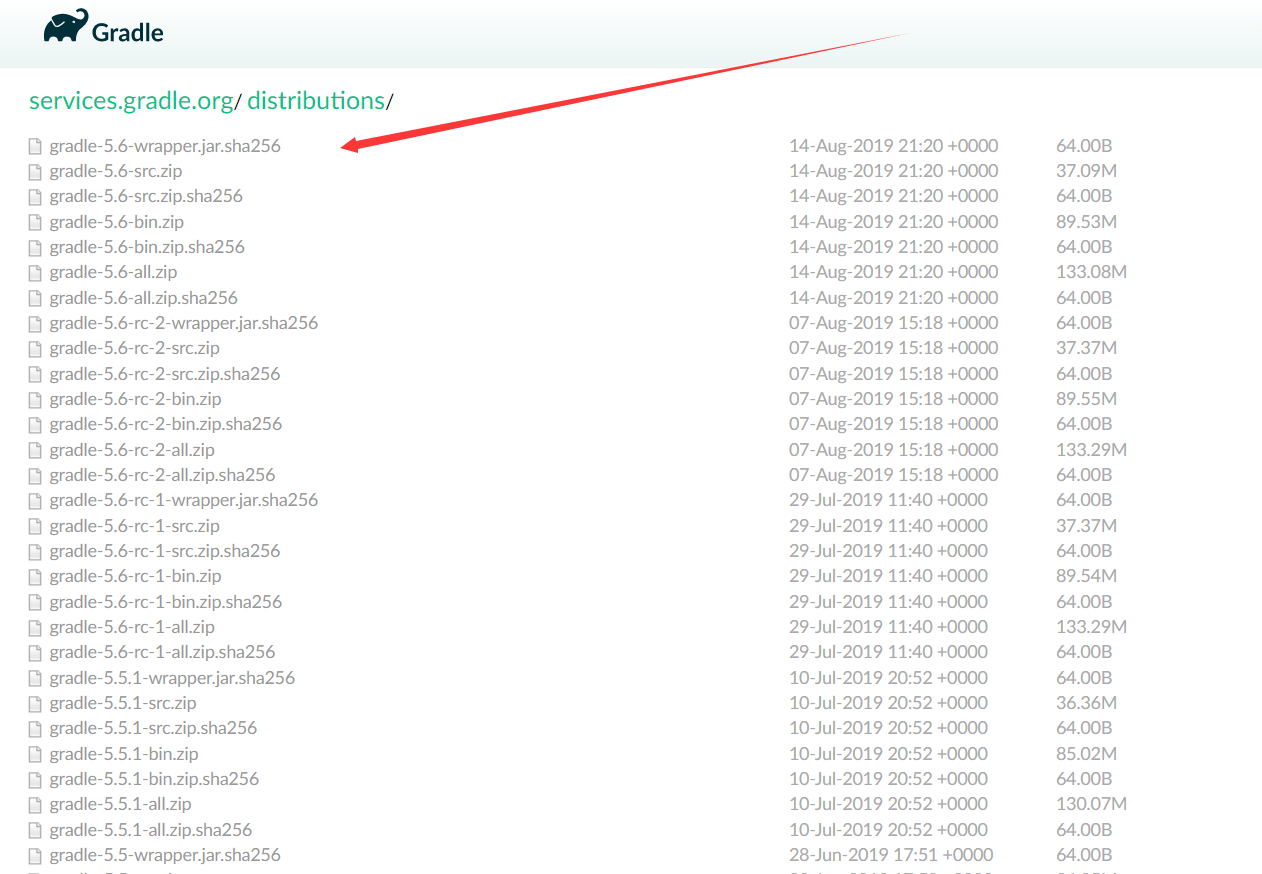This screenshot has height=874, width=1262.
Task: Download gradle-5.6-rc-2-bin.zip via its link
Action: pos(136,399)
